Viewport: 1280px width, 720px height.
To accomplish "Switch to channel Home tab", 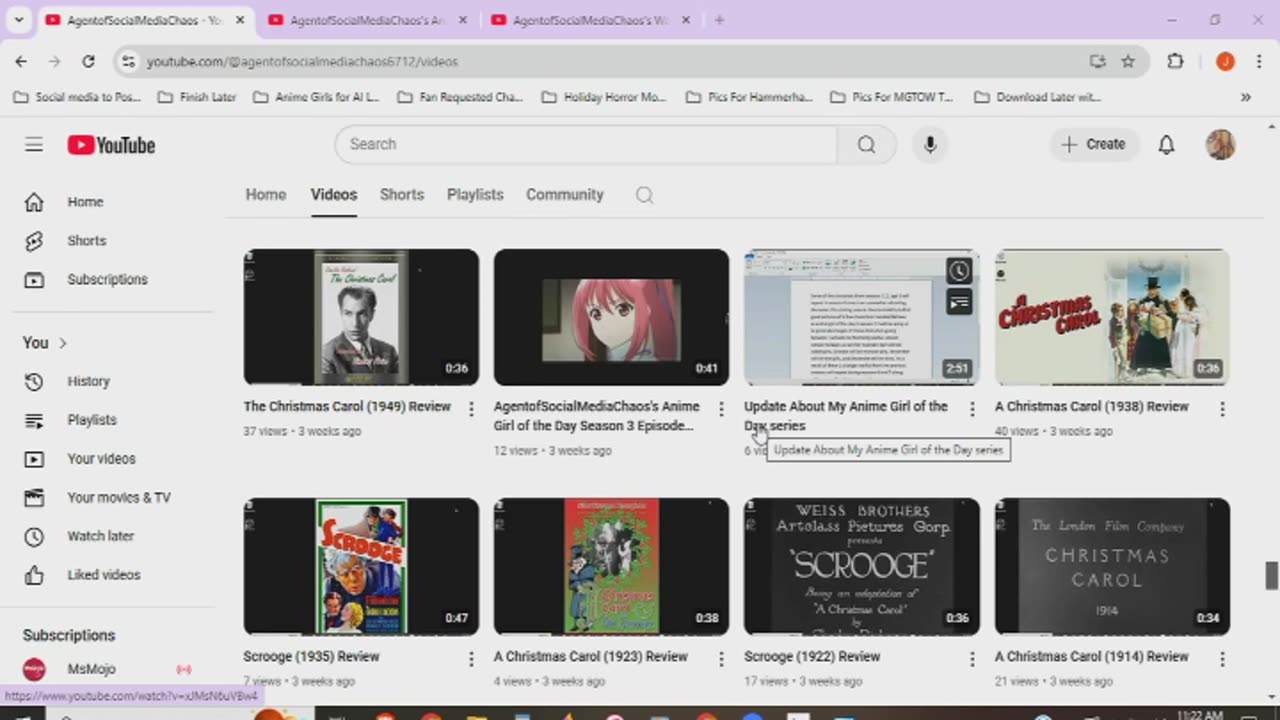I will click(266, 195).
